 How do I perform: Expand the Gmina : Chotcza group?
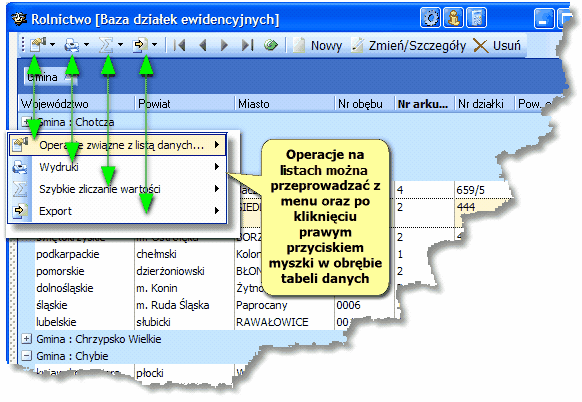point(26,122)
